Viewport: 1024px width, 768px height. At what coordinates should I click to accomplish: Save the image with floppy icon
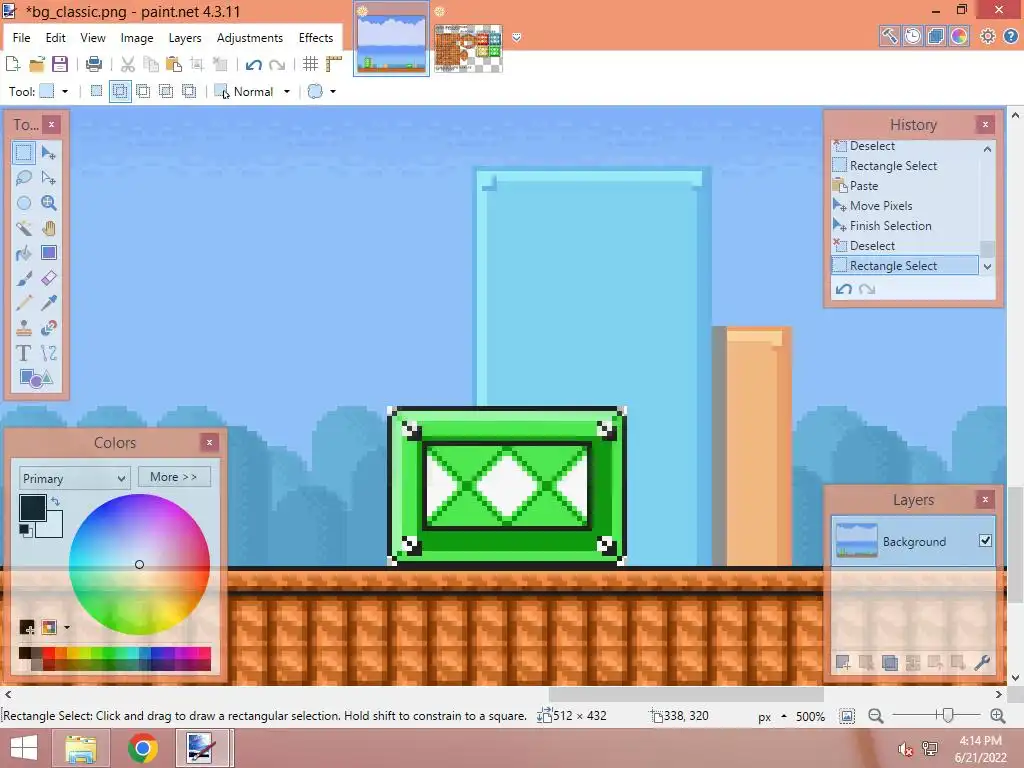[60, 64]
